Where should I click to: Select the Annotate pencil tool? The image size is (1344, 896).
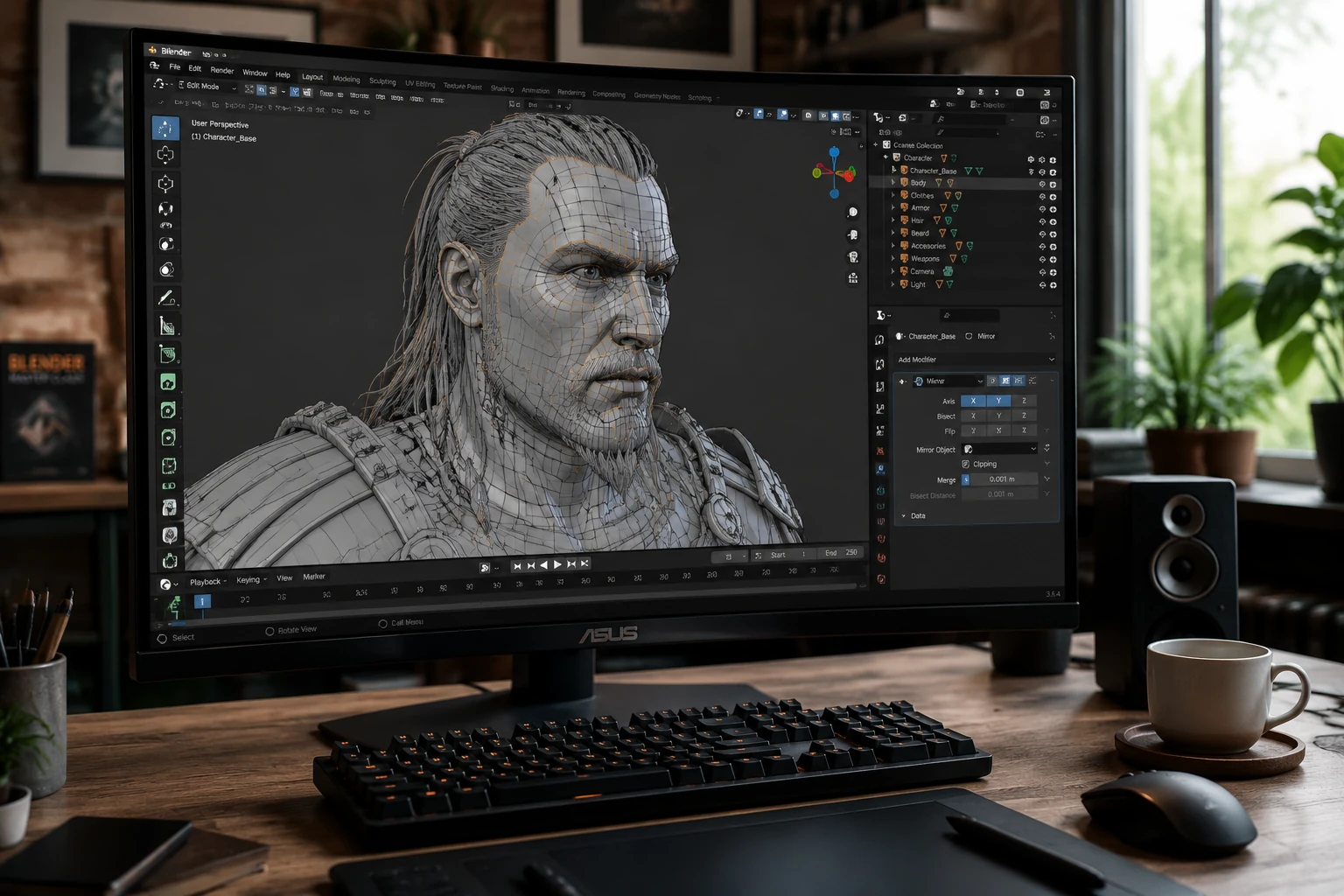tap(166, 297)
